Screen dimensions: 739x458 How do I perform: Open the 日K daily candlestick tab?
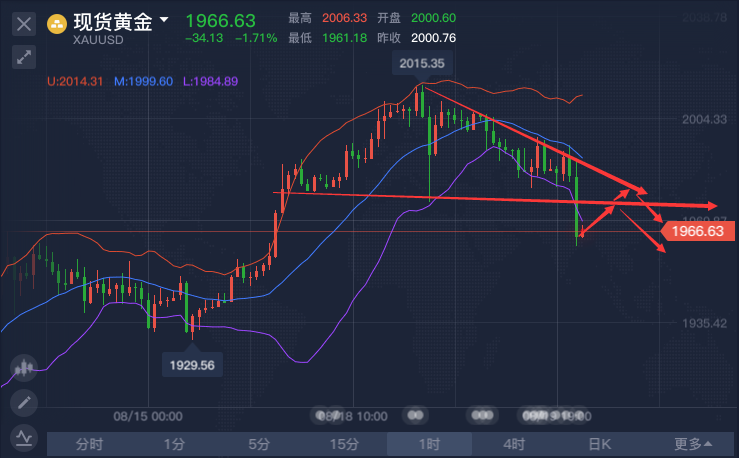click(x=600, y=444)
